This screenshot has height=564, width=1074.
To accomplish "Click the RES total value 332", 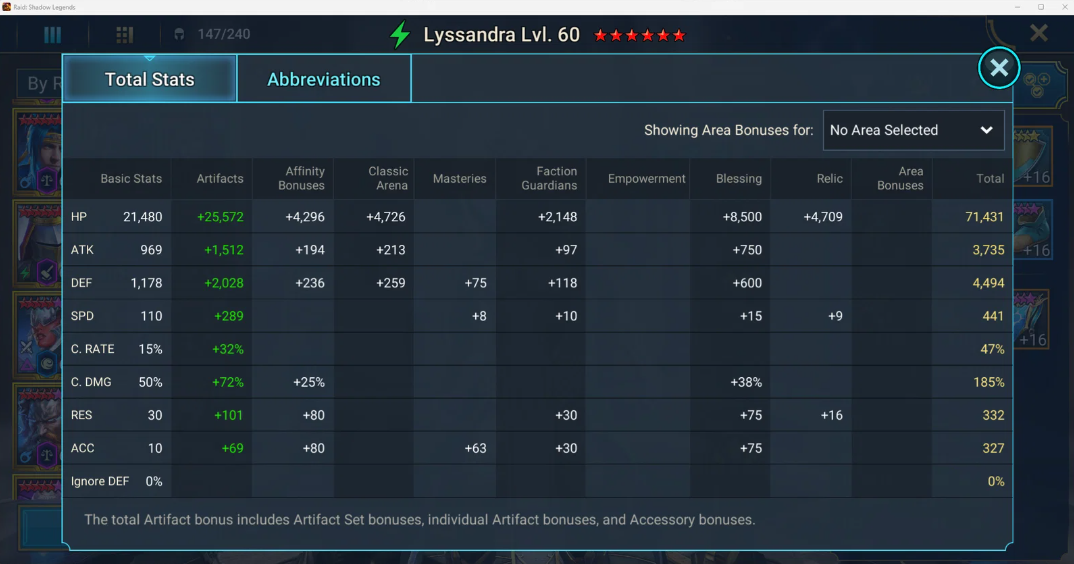I will 993,415.
